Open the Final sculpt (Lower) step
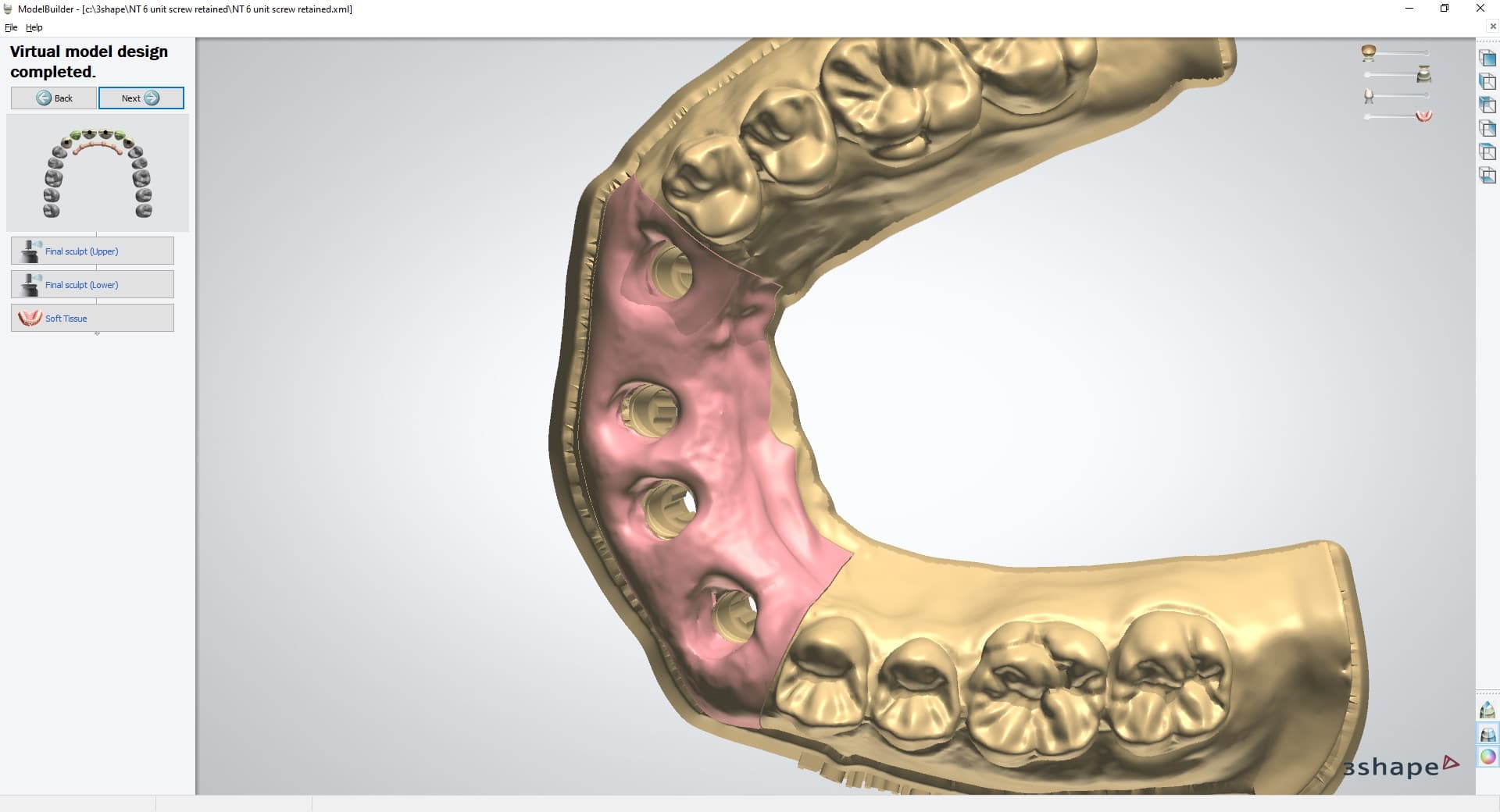Viewport: 1500px width, 812px height. point(91,284)
